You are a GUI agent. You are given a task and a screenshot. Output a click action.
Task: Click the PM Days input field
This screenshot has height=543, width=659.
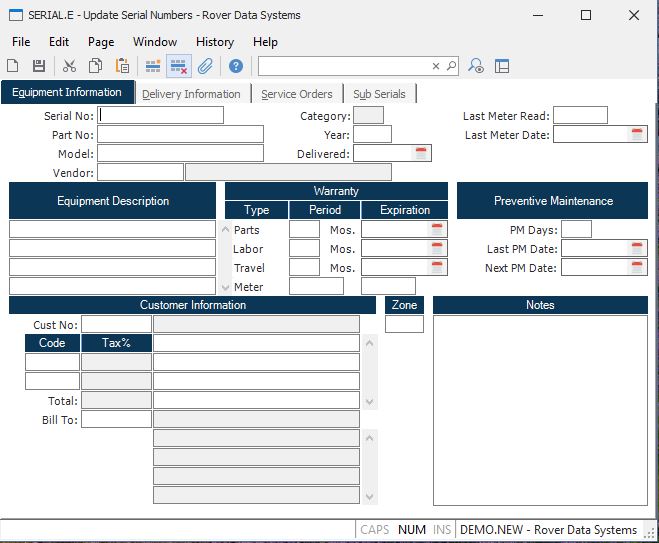point(576,230)
